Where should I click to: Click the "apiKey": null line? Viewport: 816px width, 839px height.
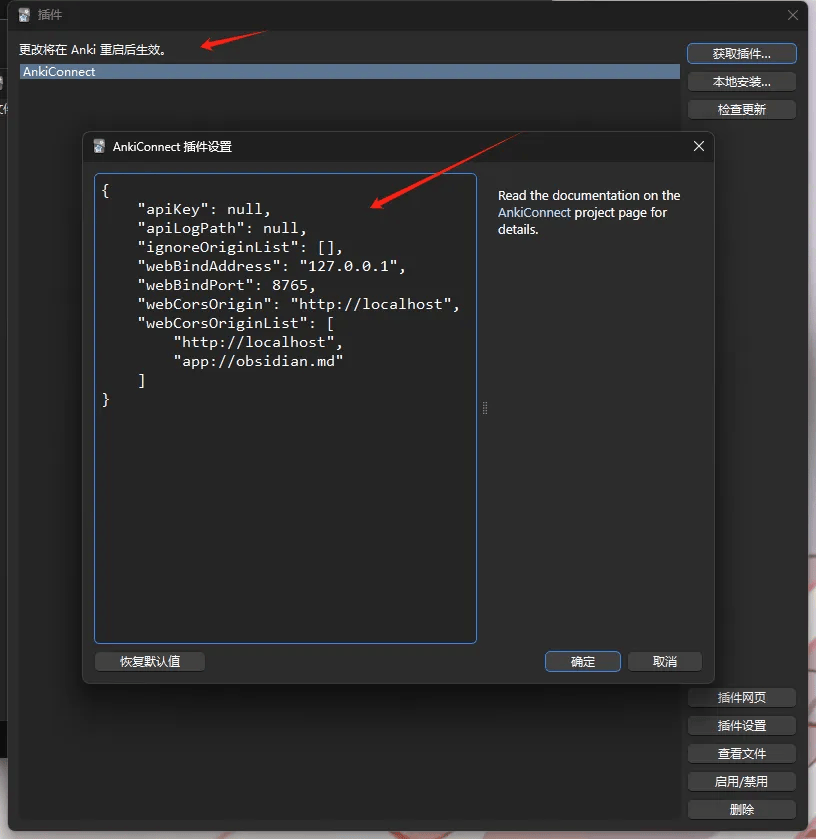(x=204, y=209)
